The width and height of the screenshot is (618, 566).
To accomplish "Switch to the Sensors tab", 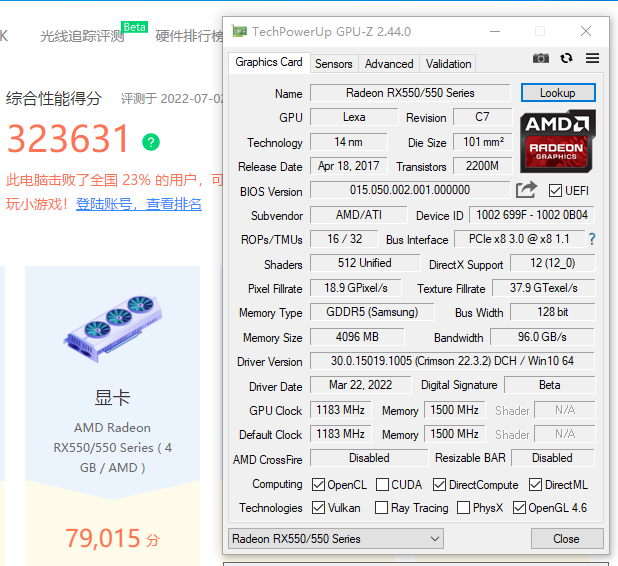I will 334,64.
